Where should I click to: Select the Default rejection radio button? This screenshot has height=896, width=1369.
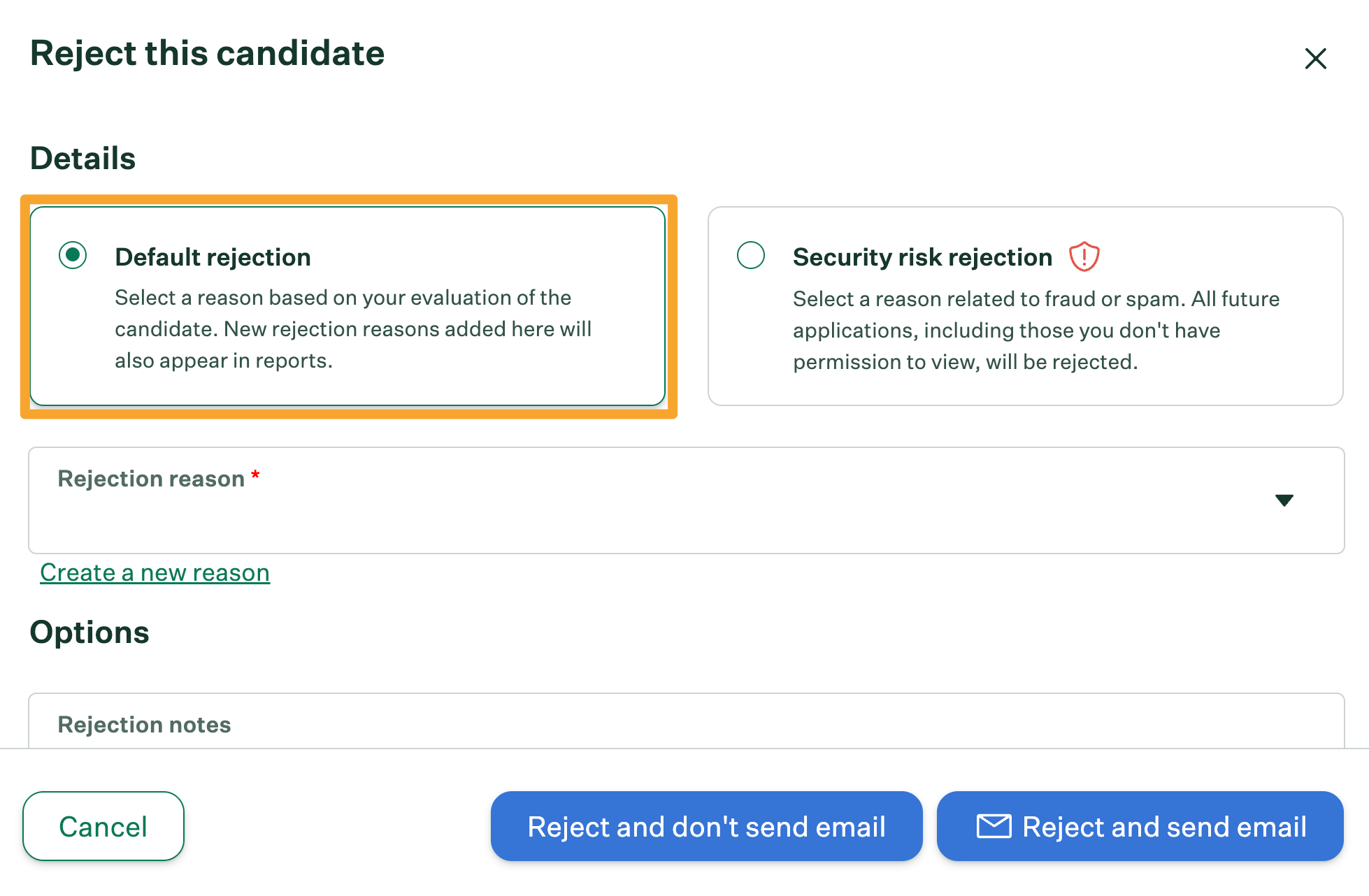point(73,255)
